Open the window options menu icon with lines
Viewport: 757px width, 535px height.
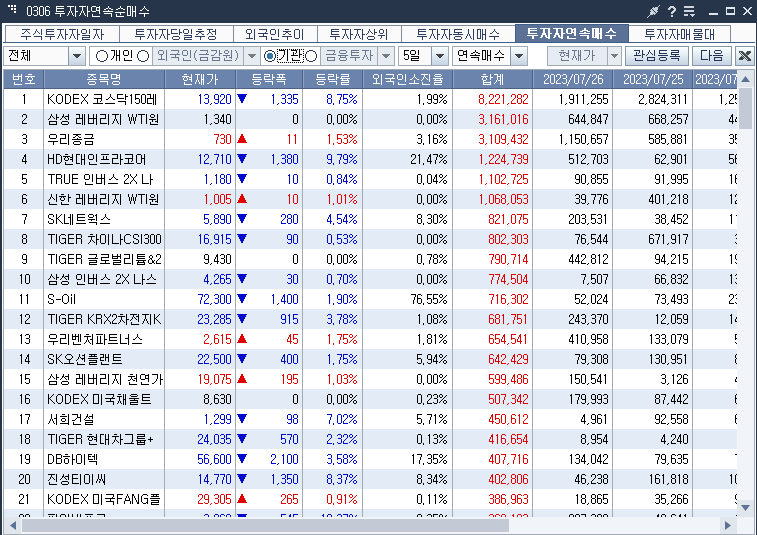689,11
